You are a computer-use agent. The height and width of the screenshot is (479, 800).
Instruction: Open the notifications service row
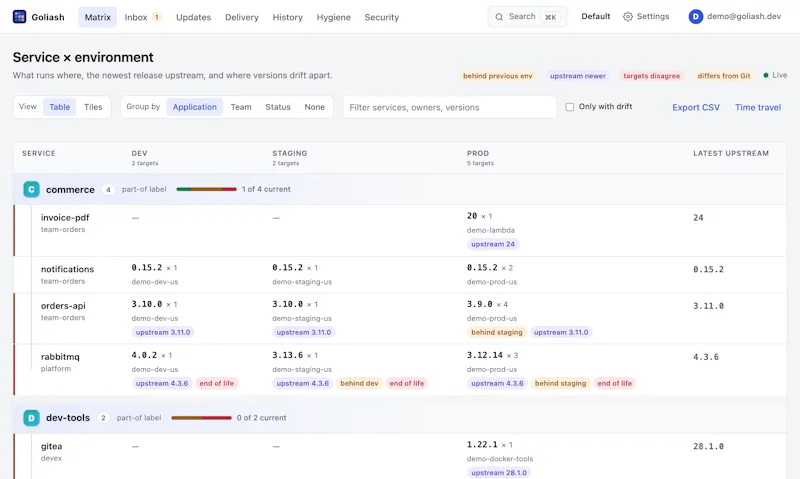click(x=399, y=274)
